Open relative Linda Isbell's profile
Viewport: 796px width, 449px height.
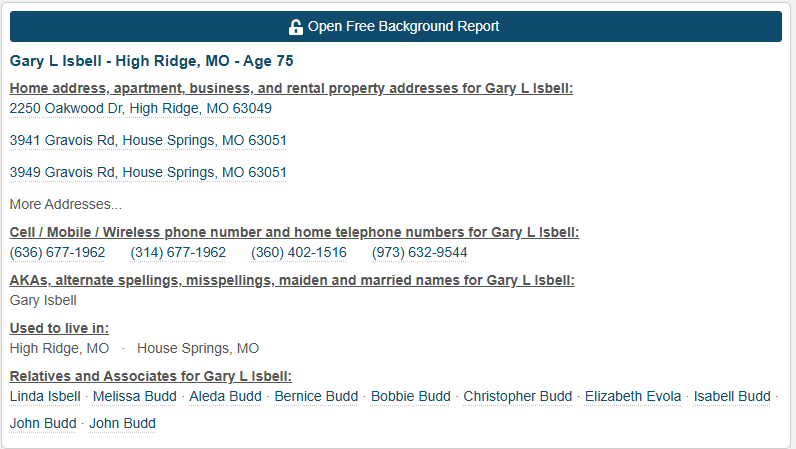click(x=45, y=396)
